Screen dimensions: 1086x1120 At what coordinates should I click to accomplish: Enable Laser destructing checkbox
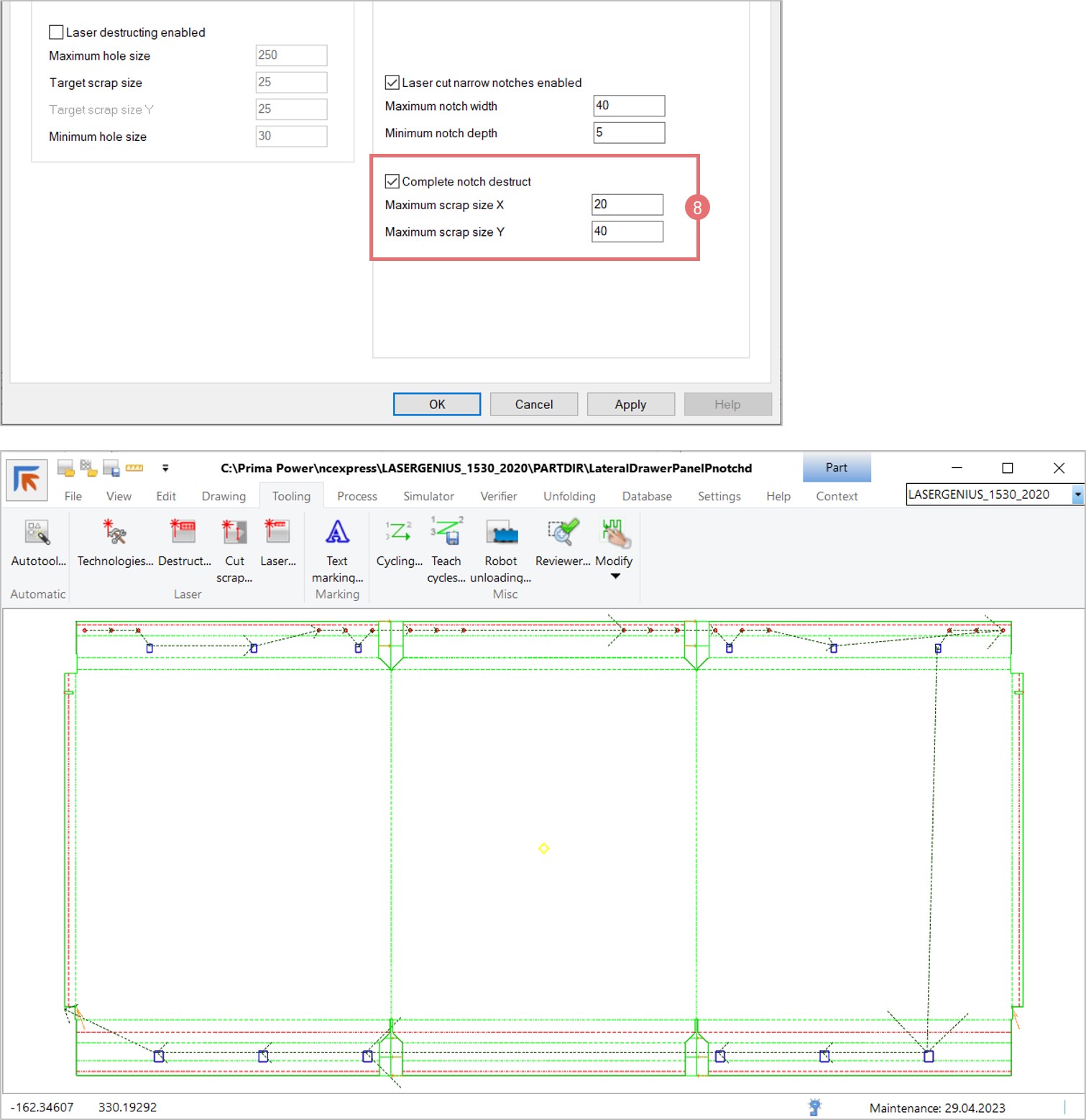56,32
